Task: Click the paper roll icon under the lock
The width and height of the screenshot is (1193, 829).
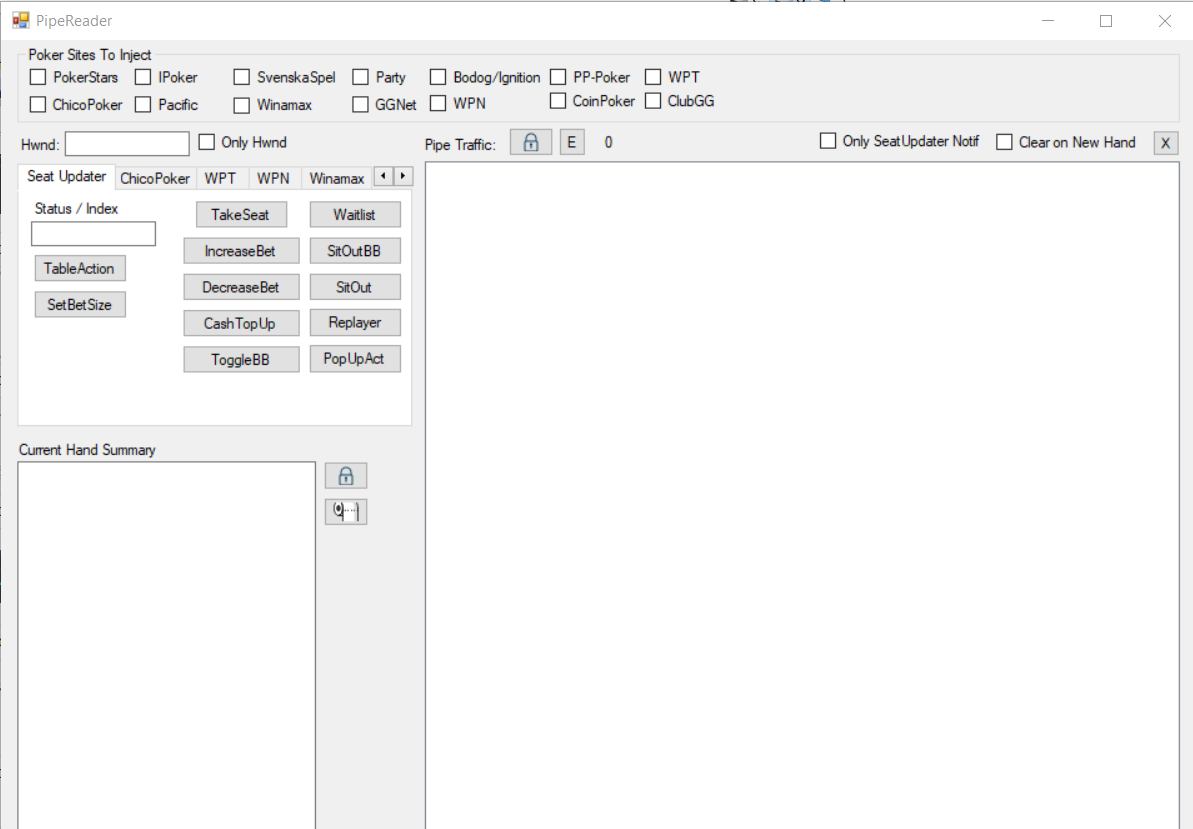Action: pos(346,511)
